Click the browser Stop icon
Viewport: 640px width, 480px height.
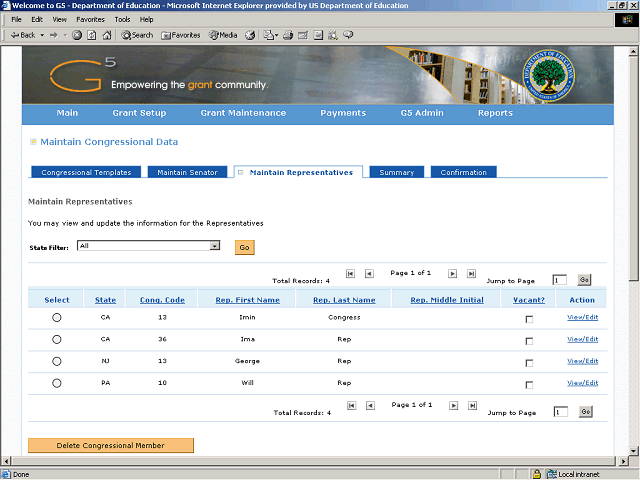pyautogui.click(x=77, y=35)
